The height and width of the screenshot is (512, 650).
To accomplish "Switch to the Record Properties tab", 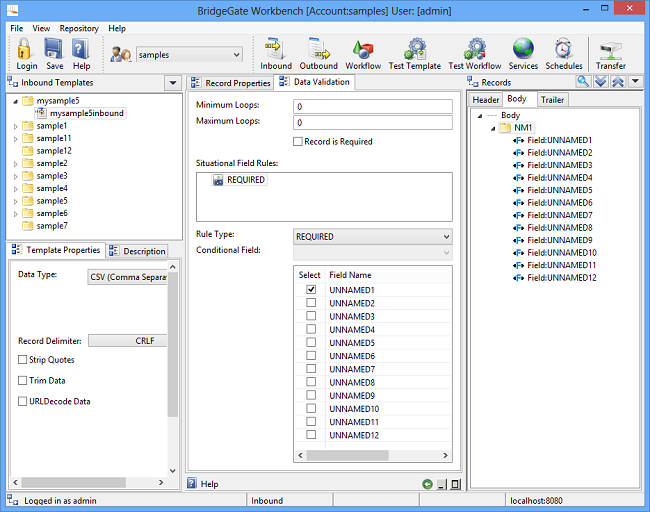I will pos(230,83).
